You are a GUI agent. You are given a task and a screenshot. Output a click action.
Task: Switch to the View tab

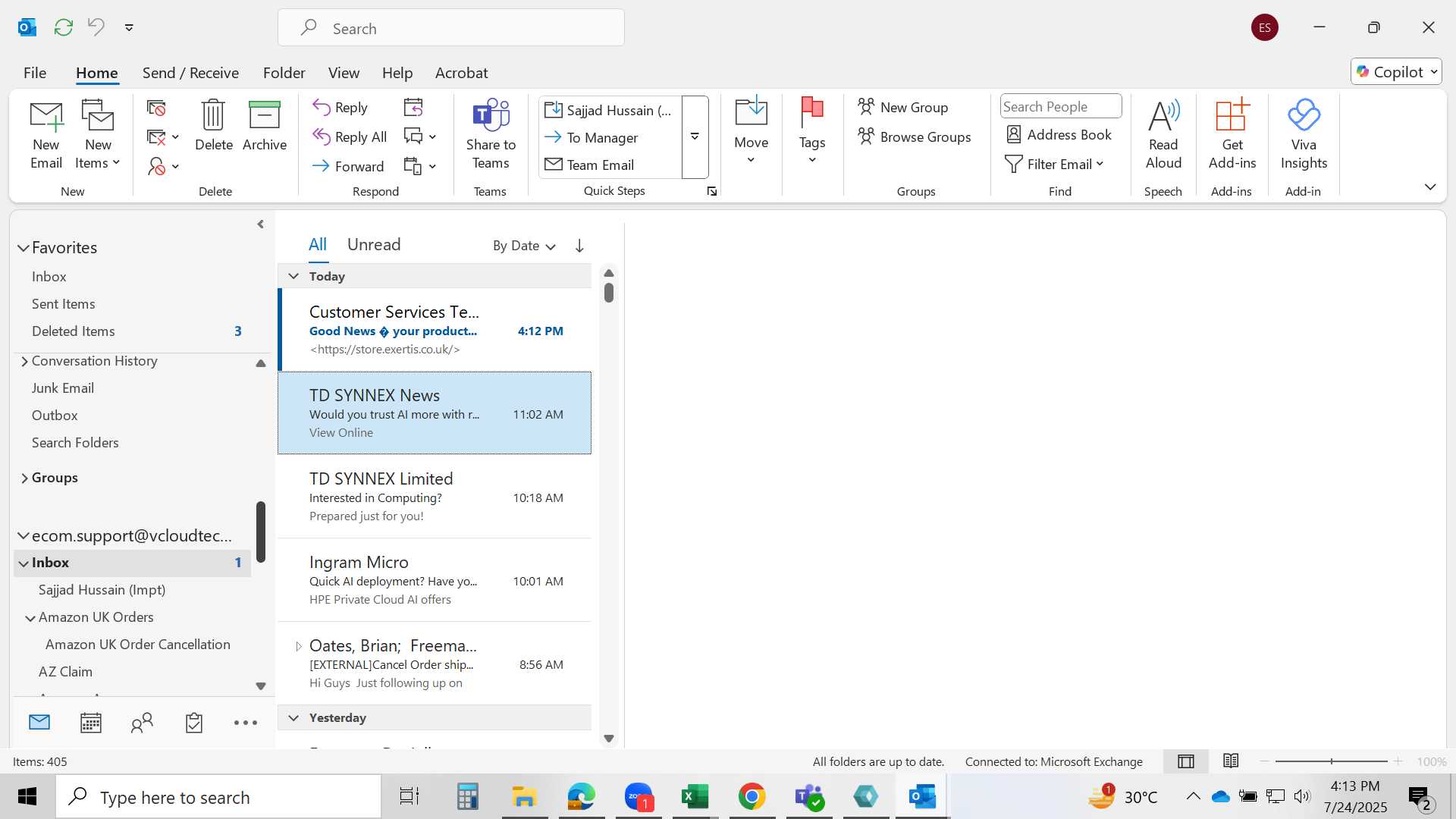click(344, 73)
